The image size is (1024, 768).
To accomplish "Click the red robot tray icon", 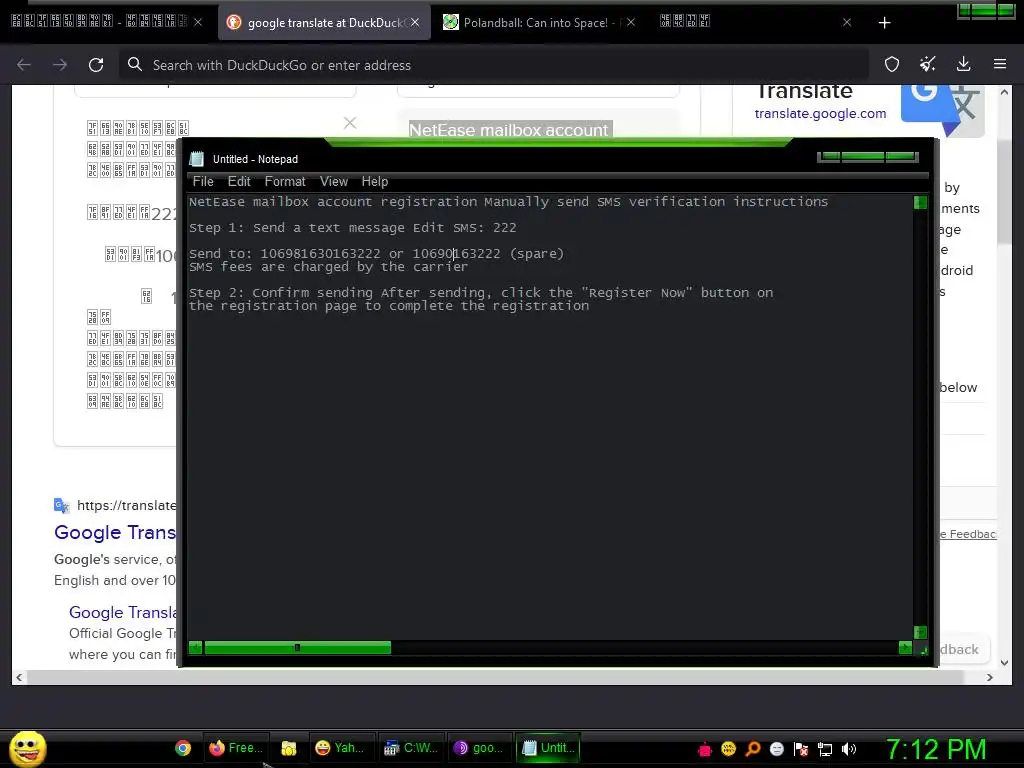I will coord(705,749).
